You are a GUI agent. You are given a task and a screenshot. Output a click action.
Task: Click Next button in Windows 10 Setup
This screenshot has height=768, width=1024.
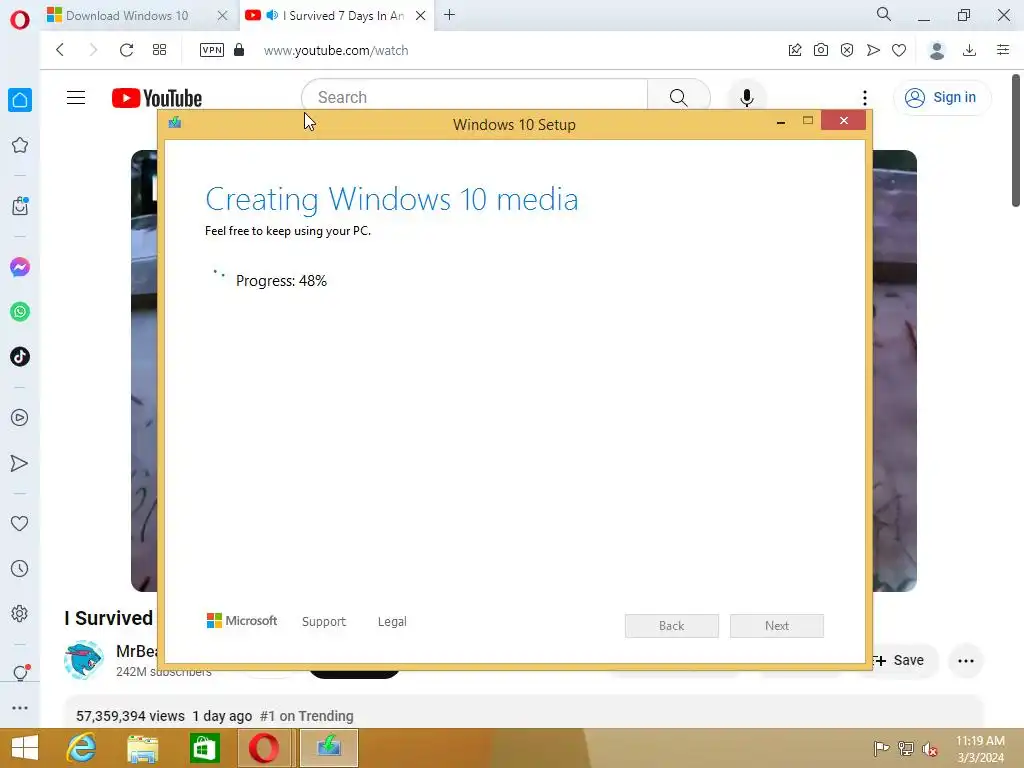click(x=776, y=626)
